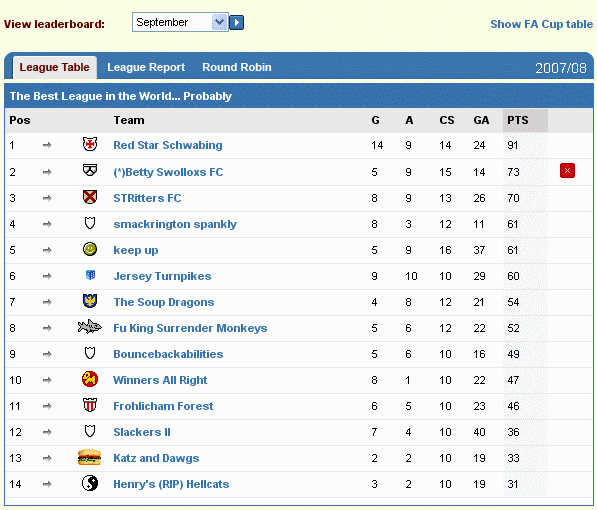
Task: Open the Show FA Cup table link
Action: (x=541, y=24)
